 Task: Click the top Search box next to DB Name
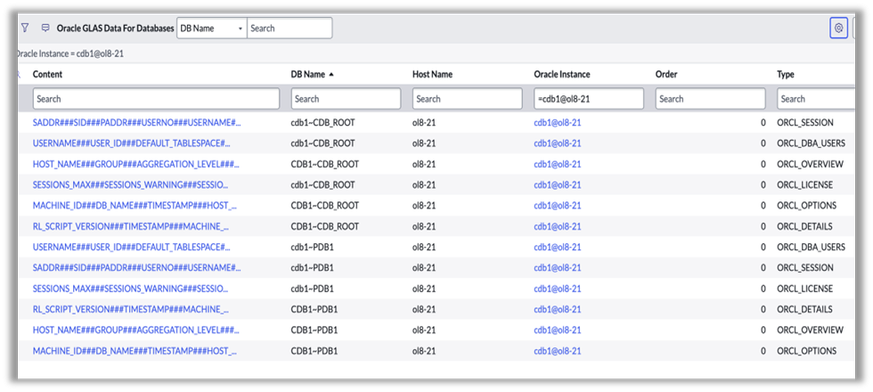tap(290, 28)
